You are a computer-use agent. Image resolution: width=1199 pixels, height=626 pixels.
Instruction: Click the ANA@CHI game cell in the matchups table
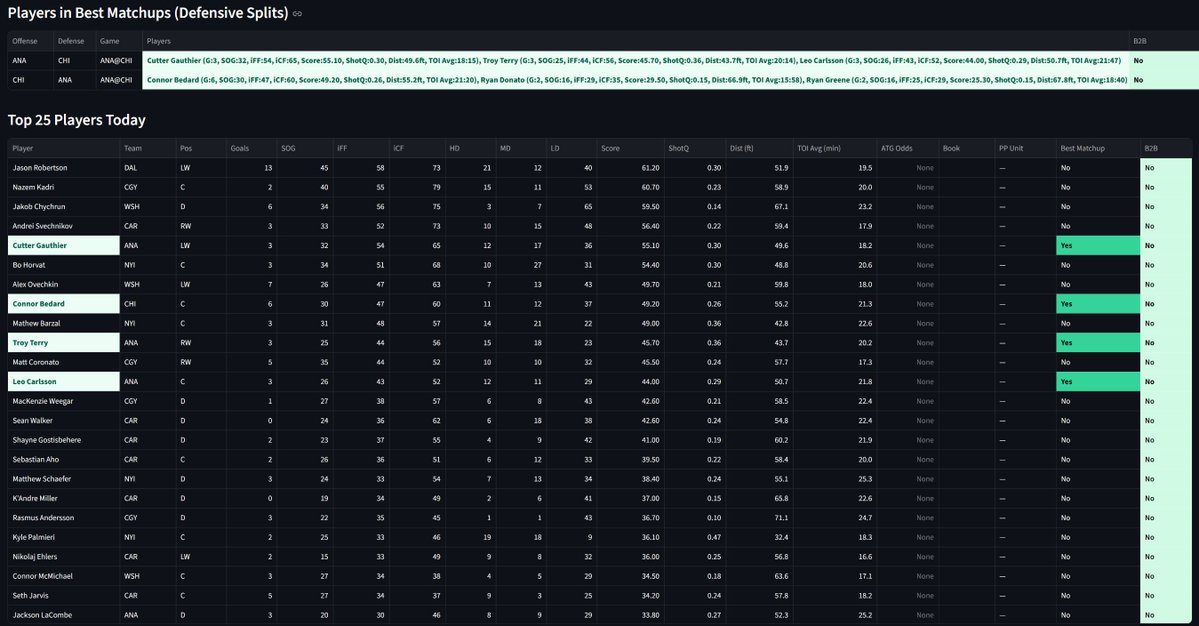pos(116,61)
